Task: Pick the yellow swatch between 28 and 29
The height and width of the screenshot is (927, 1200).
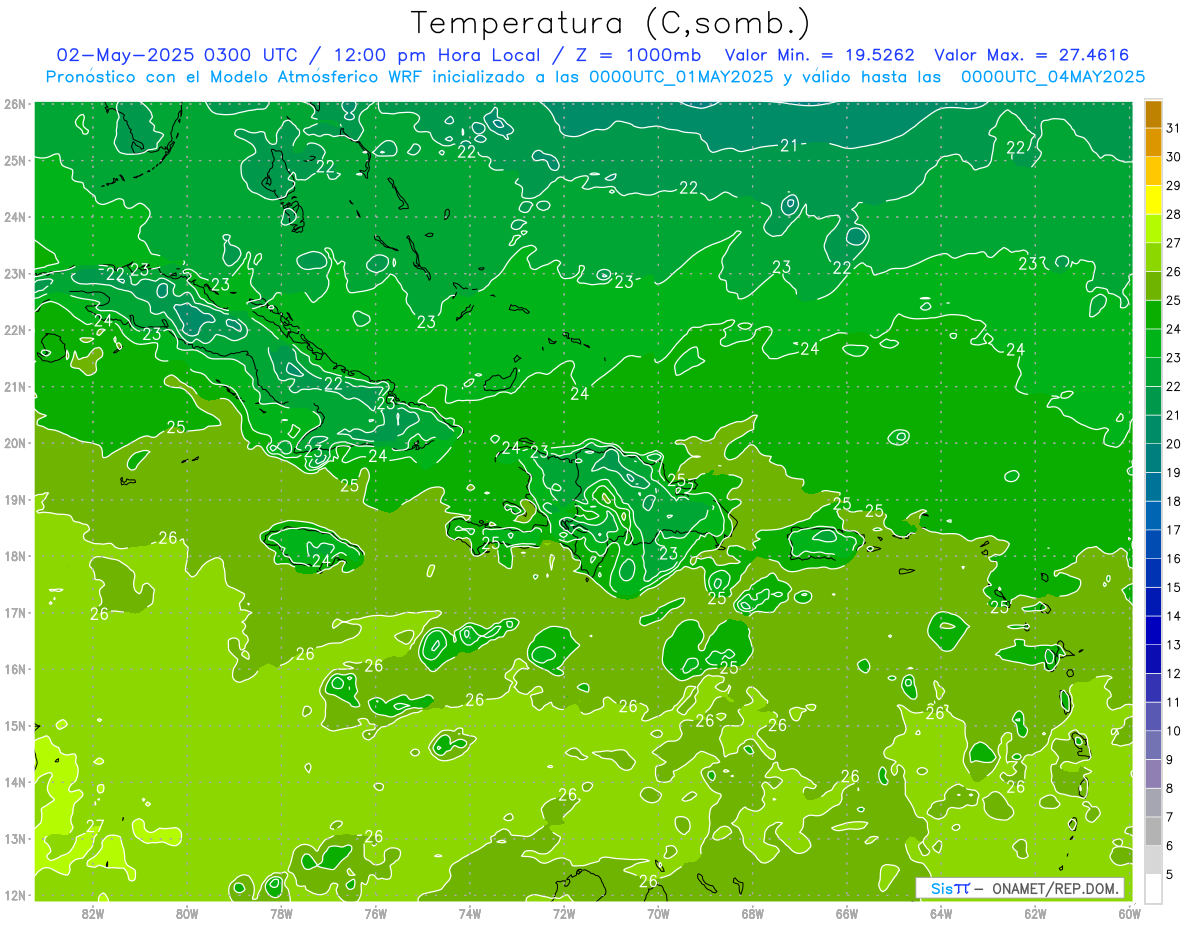Action: (x=1153, y=200)
